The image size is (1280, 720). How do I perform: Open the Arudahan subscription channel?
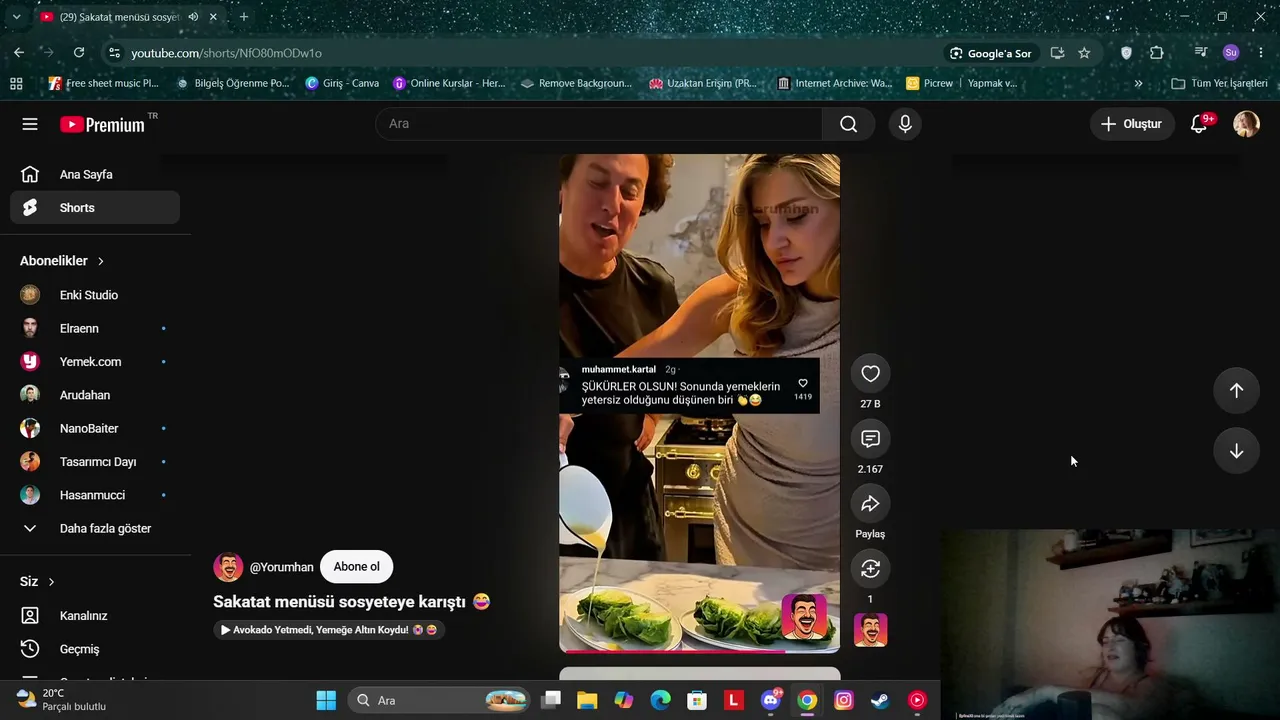point(95,395)
